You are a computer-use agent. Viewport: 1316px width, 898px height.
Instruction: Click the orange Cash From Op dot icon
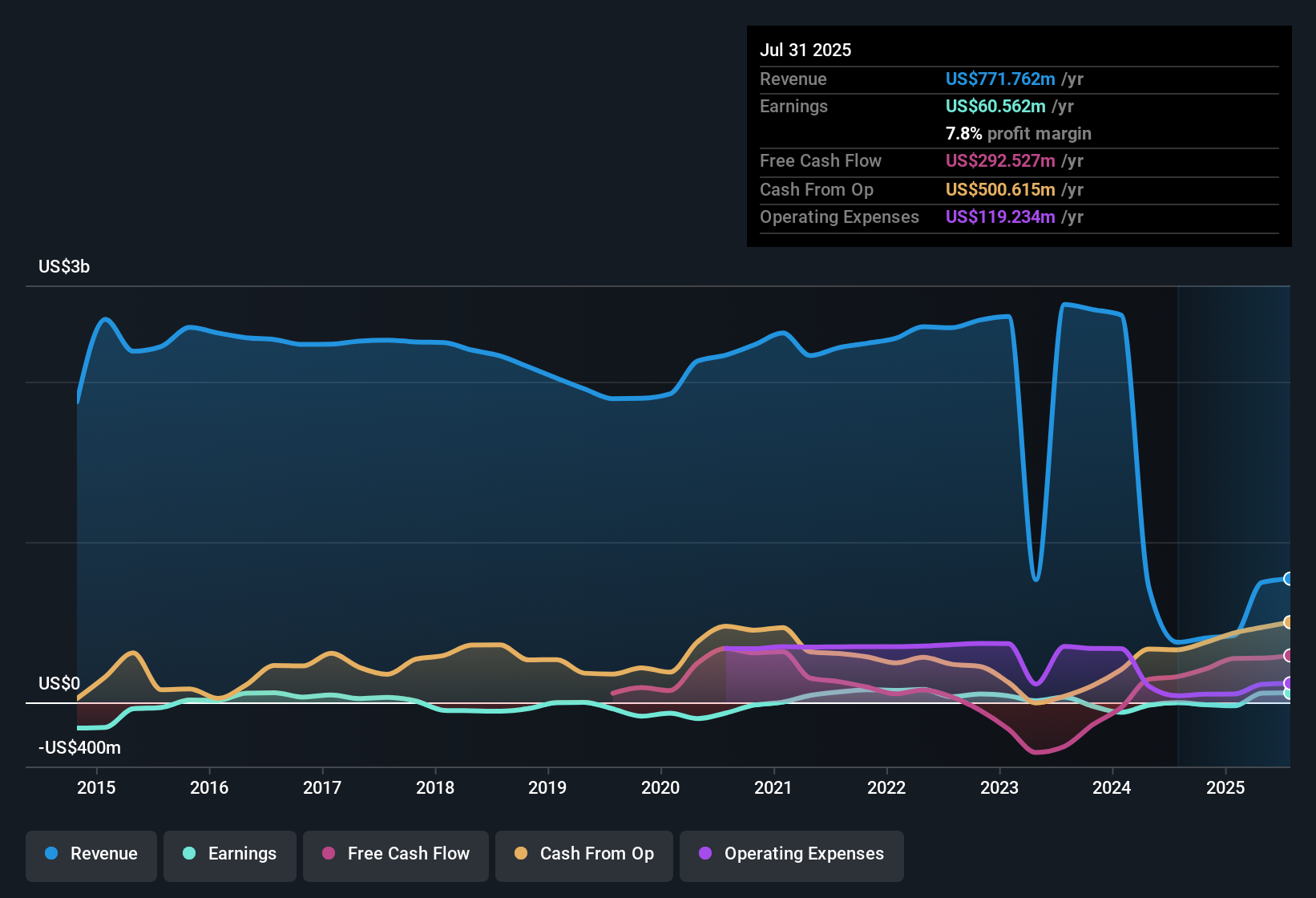click(522, 854)
